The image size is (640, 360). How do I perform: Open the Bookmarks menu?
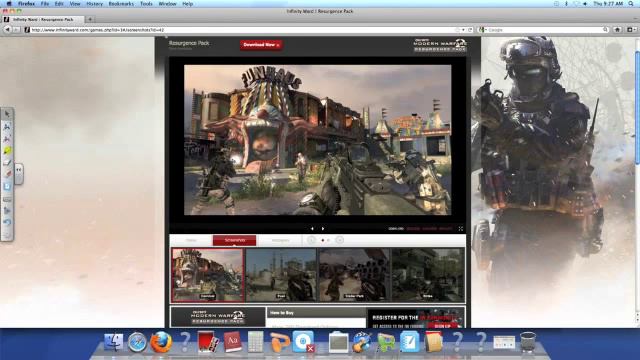click(x=121, y=4)
